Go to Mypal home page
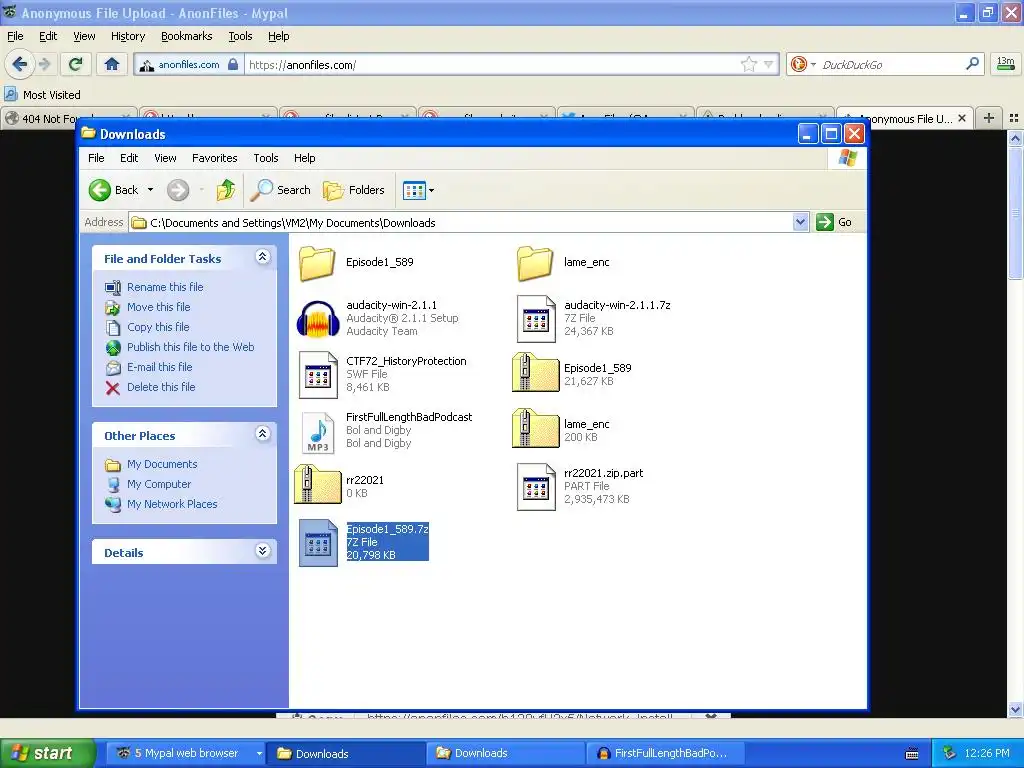 (112, 64)
